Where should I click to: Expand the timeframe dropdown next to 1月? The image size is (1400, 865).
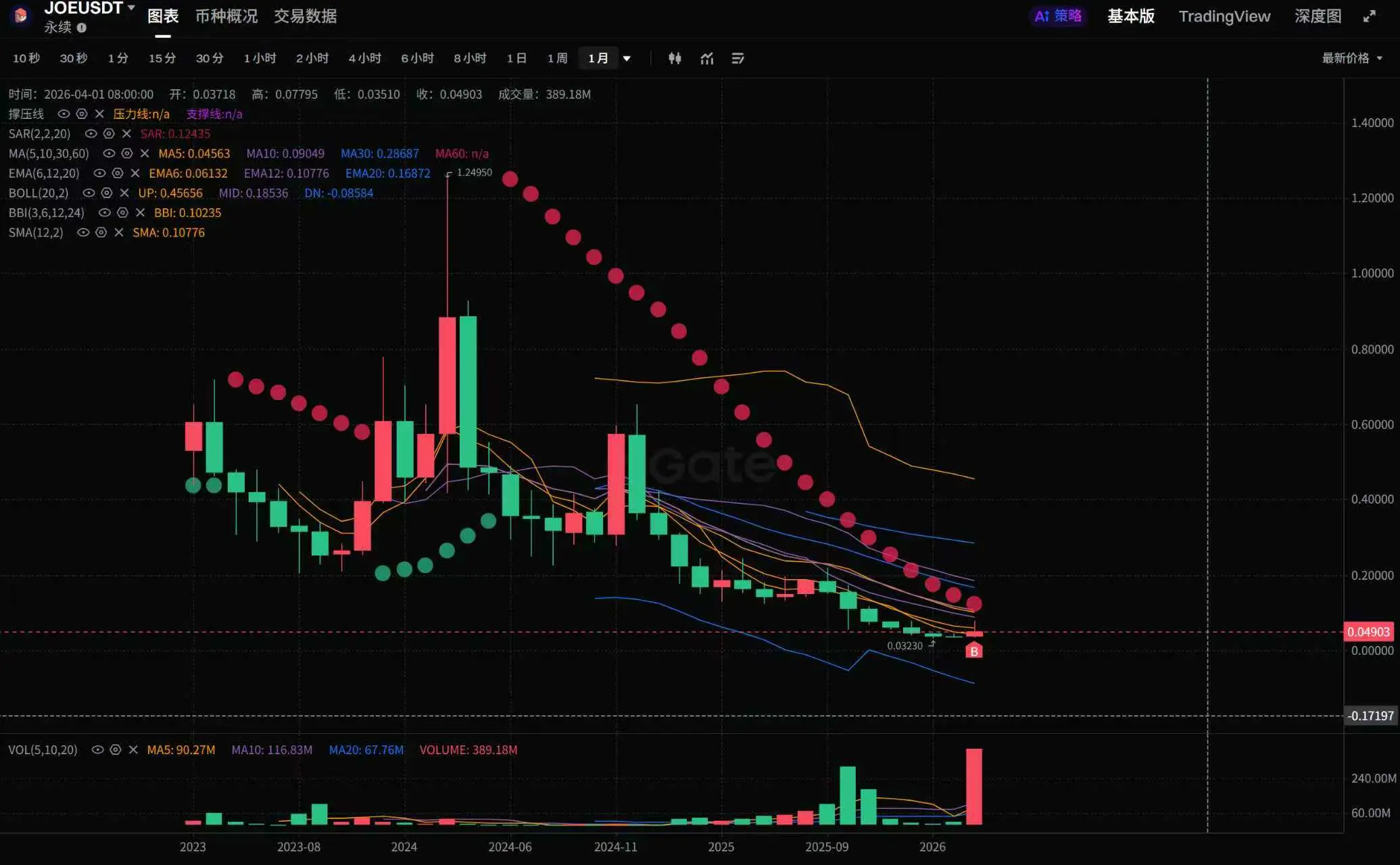627,59
